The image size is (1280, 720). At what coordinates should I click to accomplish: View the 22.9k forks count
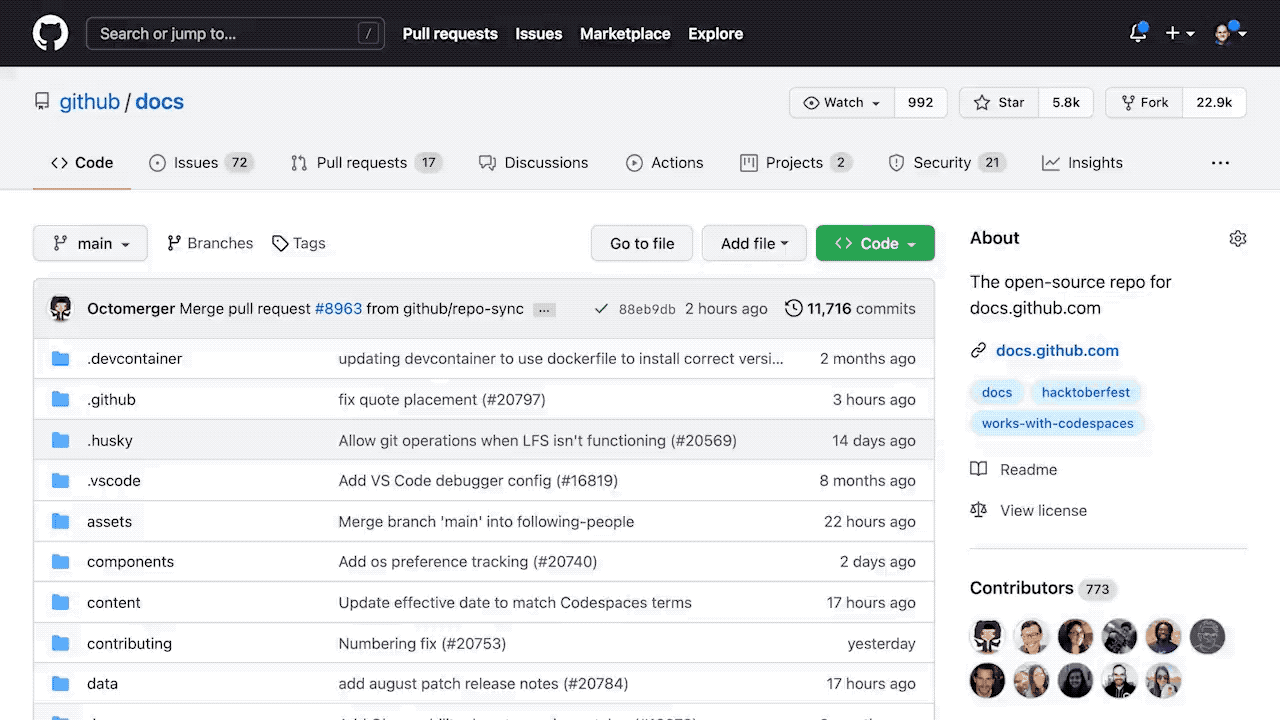[x=1214, y=103]
